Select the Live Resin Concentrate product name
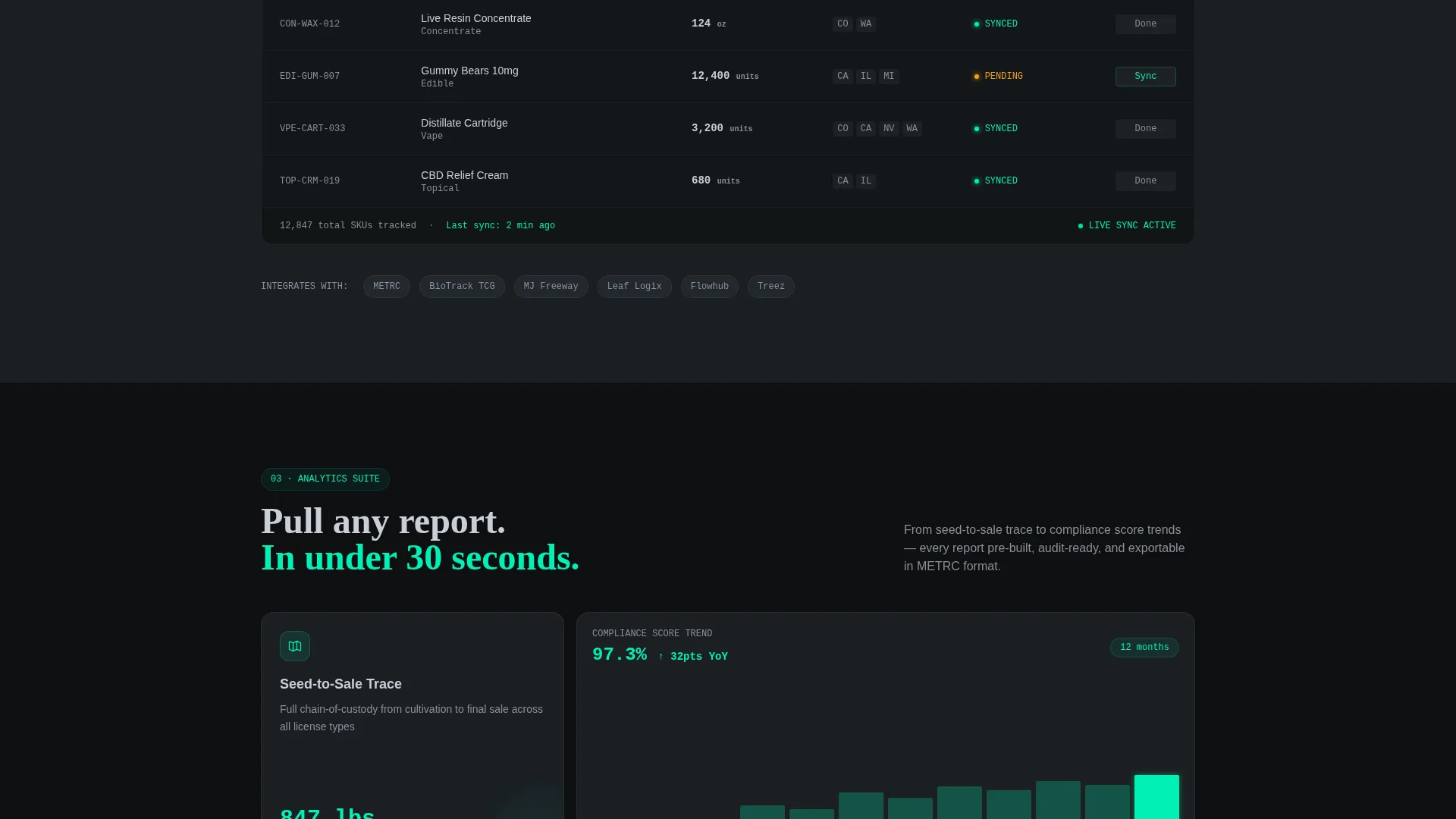Viewport: 1456px width, 819px height. click(476, 18)
